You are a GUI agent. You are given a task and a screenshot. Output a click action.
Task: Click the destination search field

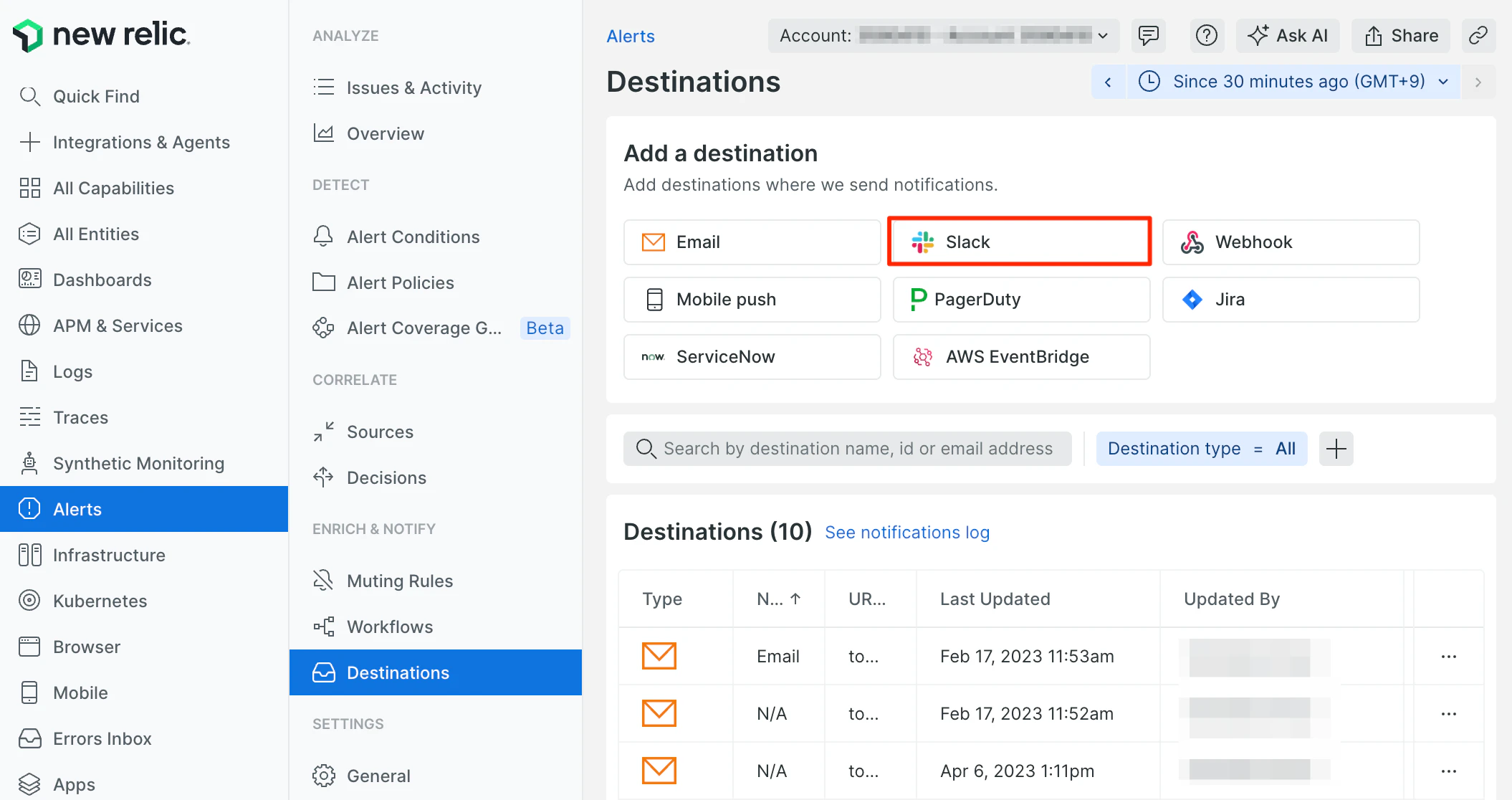coord(848,449)
